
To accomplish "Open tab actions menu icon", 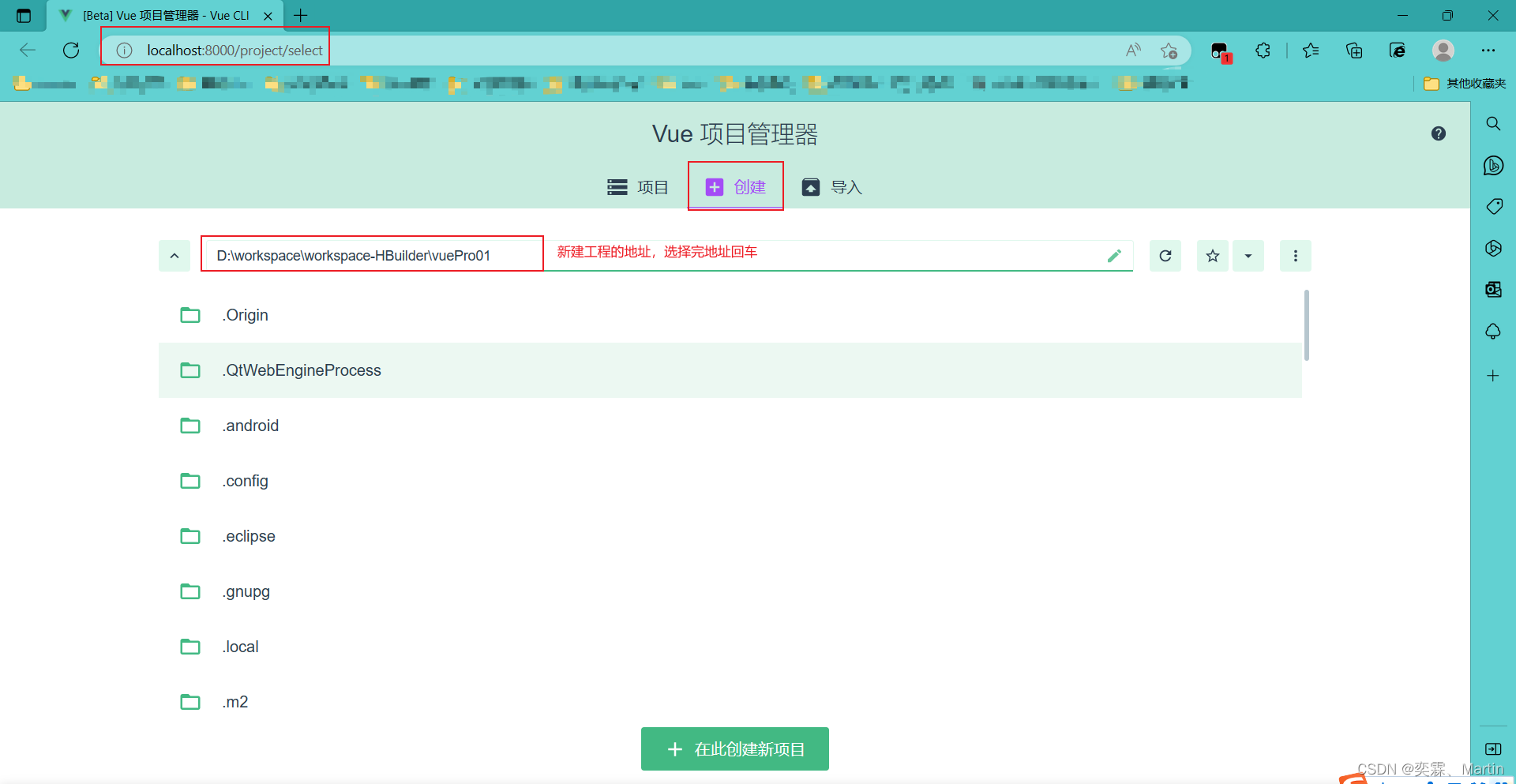I will (x=24, y=15).
